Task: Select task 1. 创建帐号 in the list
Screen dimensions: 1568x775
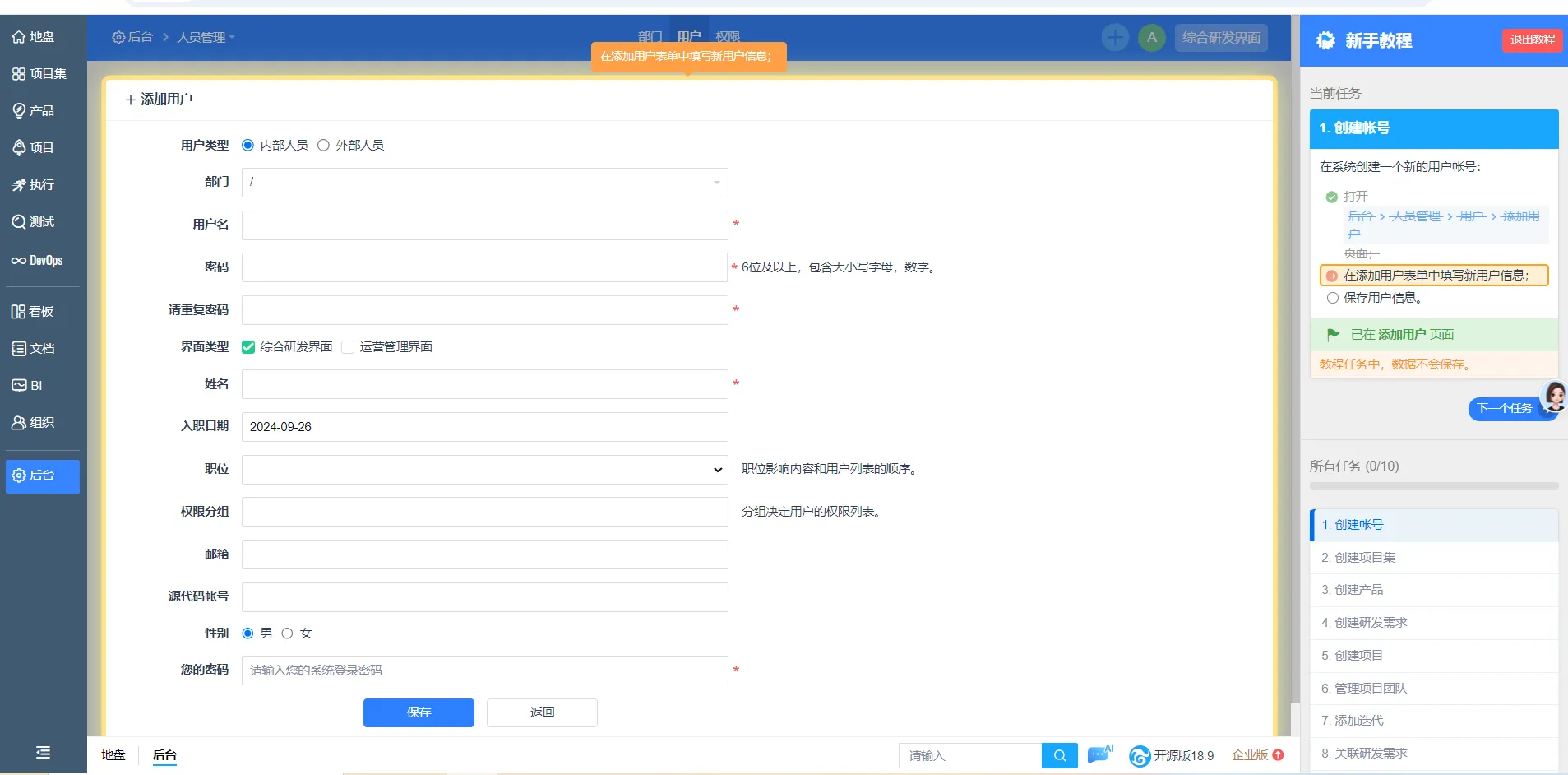Action: (1434, 525)
